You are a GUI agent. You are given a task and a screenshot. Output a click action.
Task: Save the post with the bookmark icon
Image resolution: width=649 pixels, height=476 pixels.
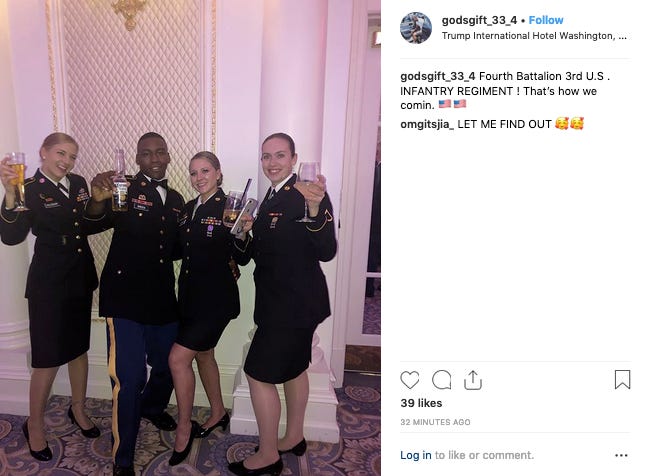coord(622,380)
